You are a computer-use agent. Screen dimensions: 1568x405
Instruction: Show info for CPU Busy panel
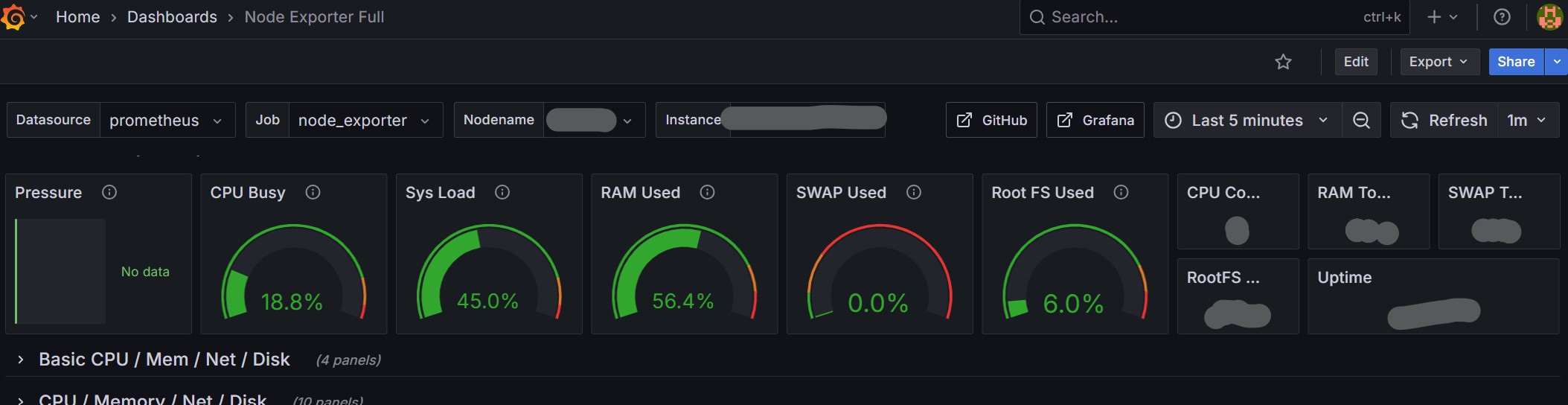[x=313, y=192]
